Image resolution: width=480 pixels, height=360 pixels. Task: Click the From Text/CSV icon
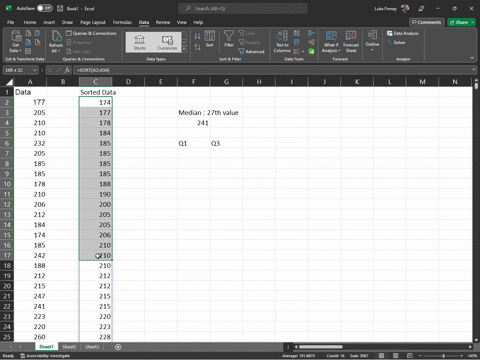click(x=28, y=33)
